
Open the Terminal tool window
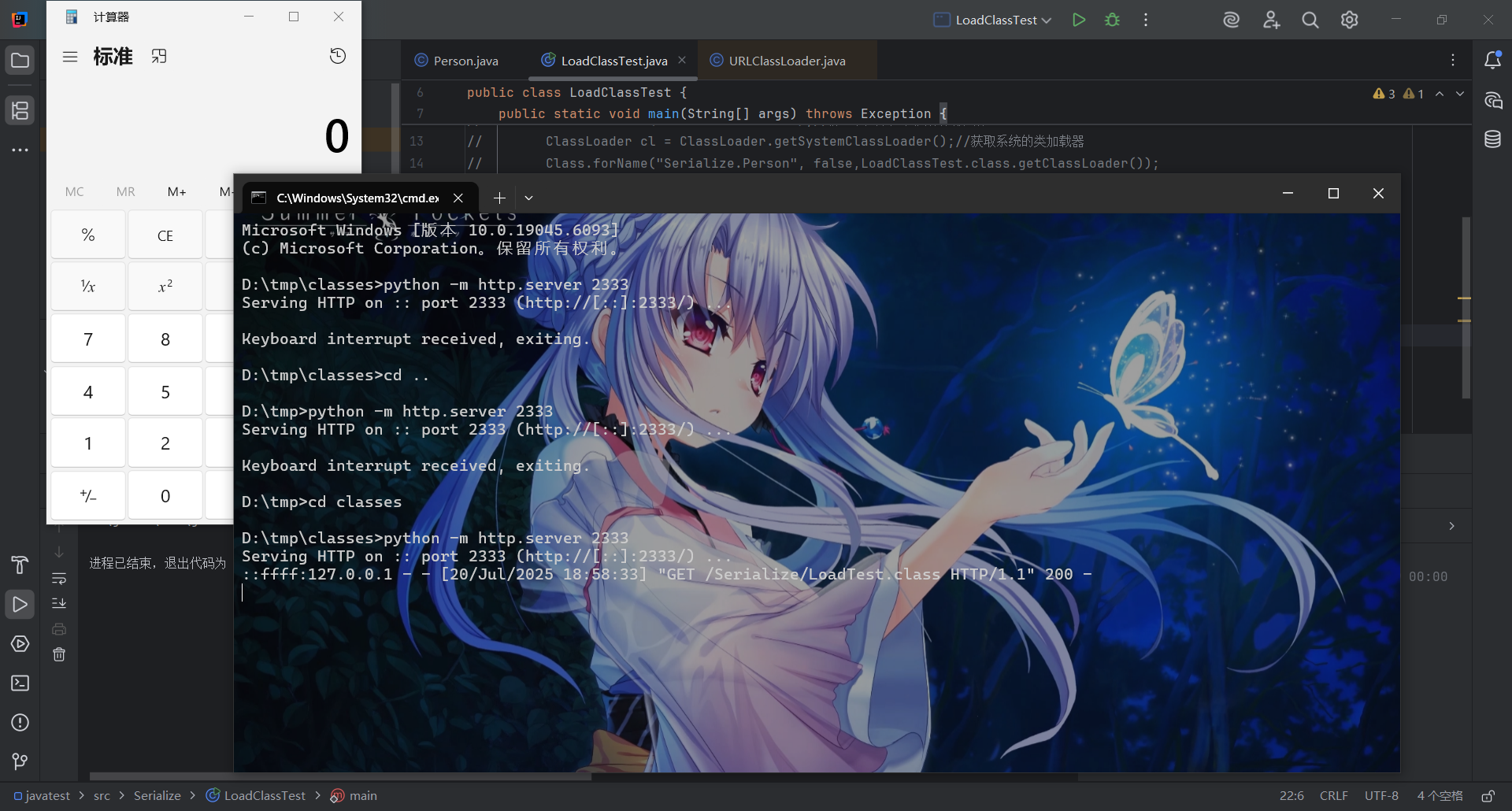pos(20,683)
